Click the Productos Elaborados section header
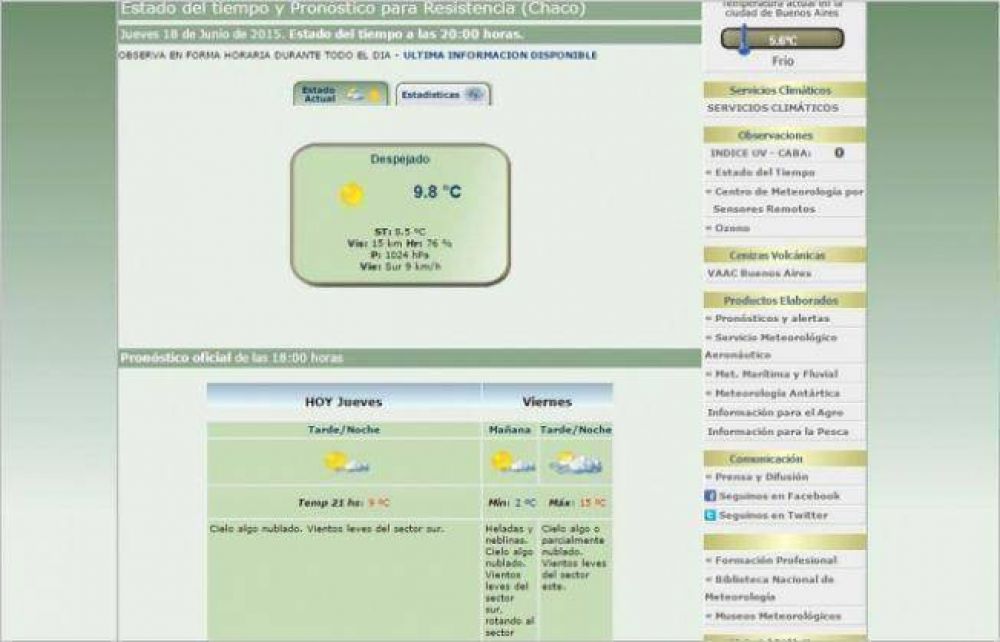1000x642 pixels. pyautogui.click(x=784, y=300)
